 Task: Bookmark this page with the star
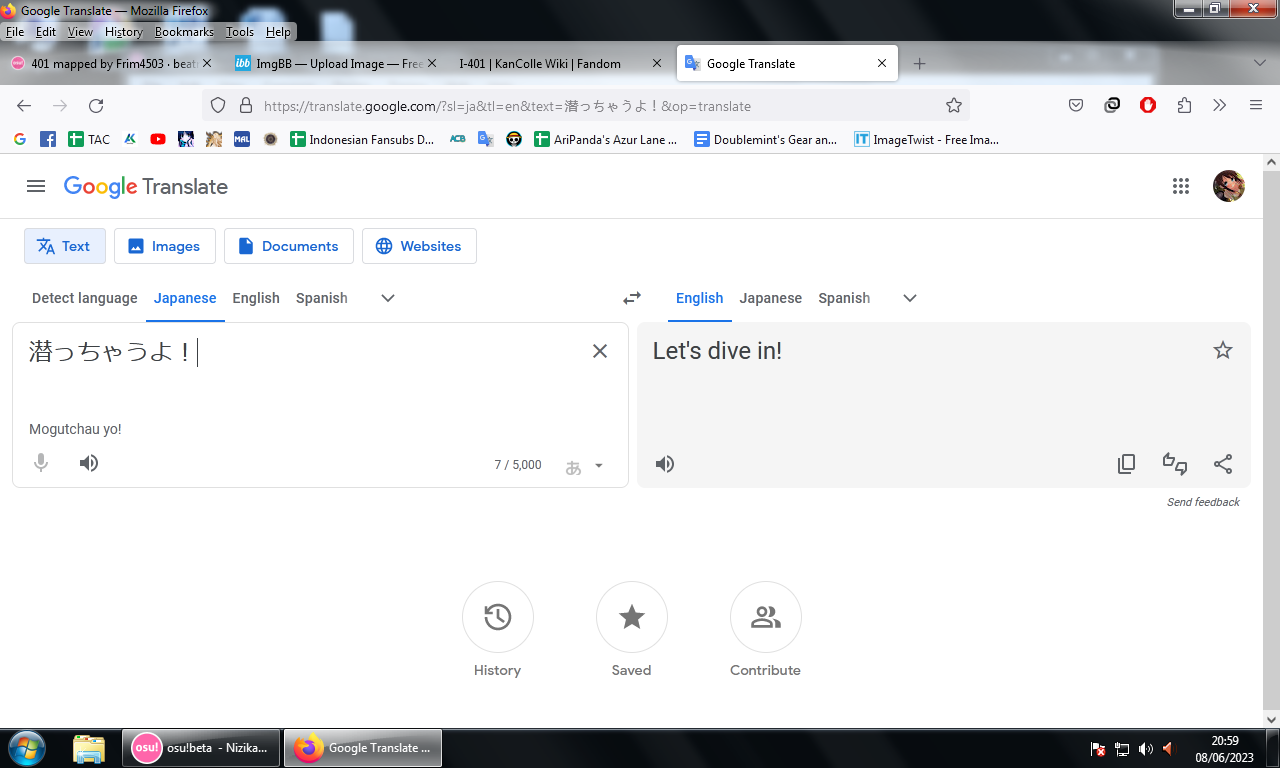[x=954, y=106]
